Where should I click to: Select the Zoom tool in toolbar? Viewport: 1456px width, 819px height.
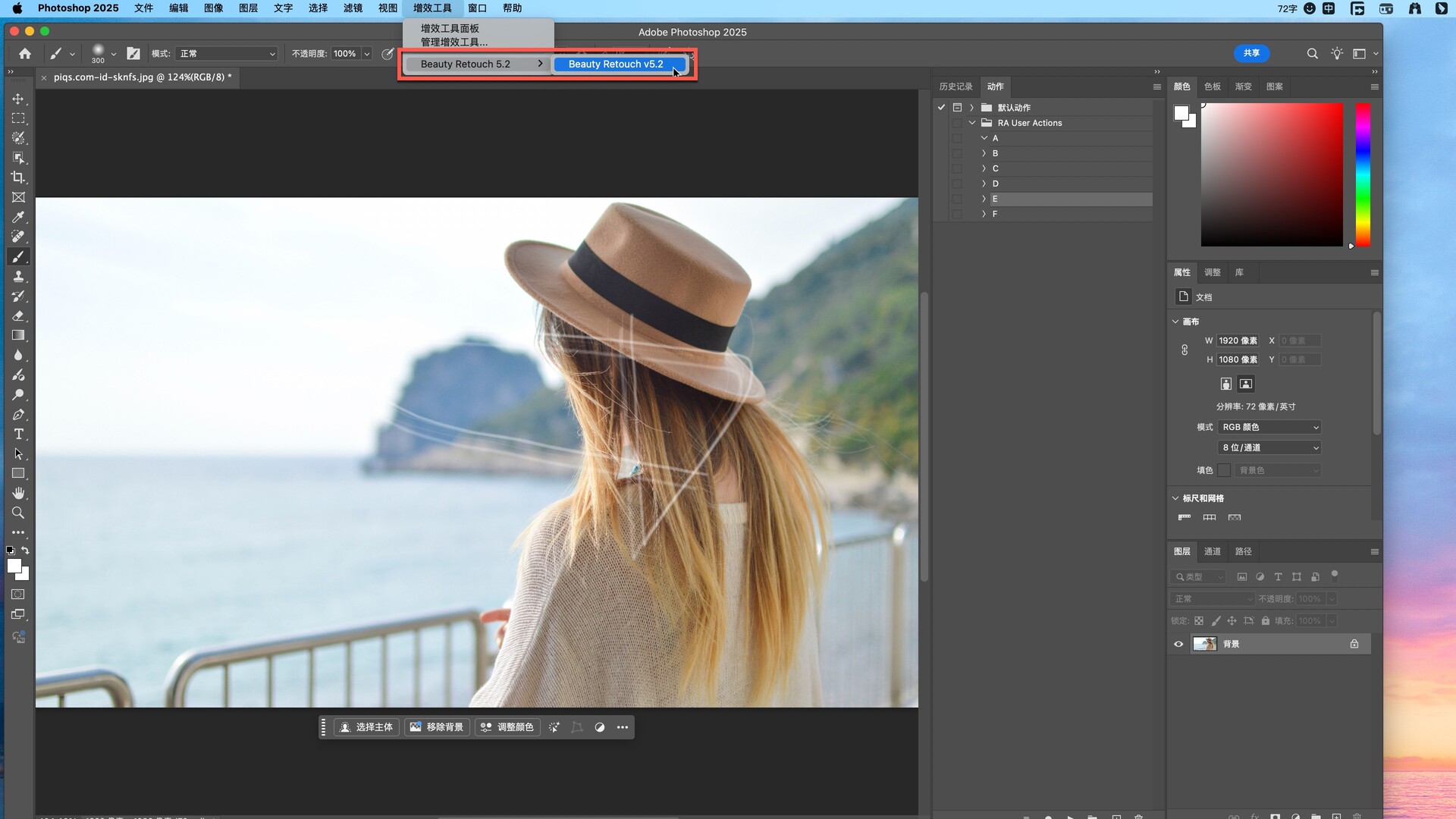click(18, 513)
